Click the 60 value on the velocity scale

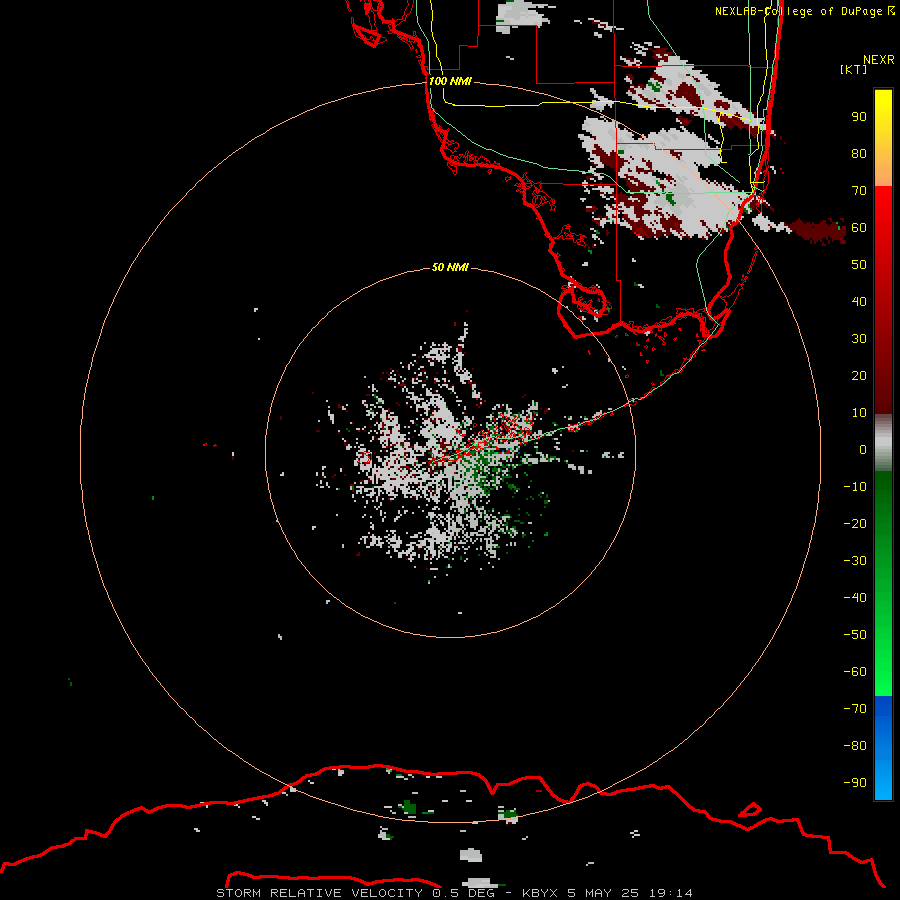click(x=859, y=227)
